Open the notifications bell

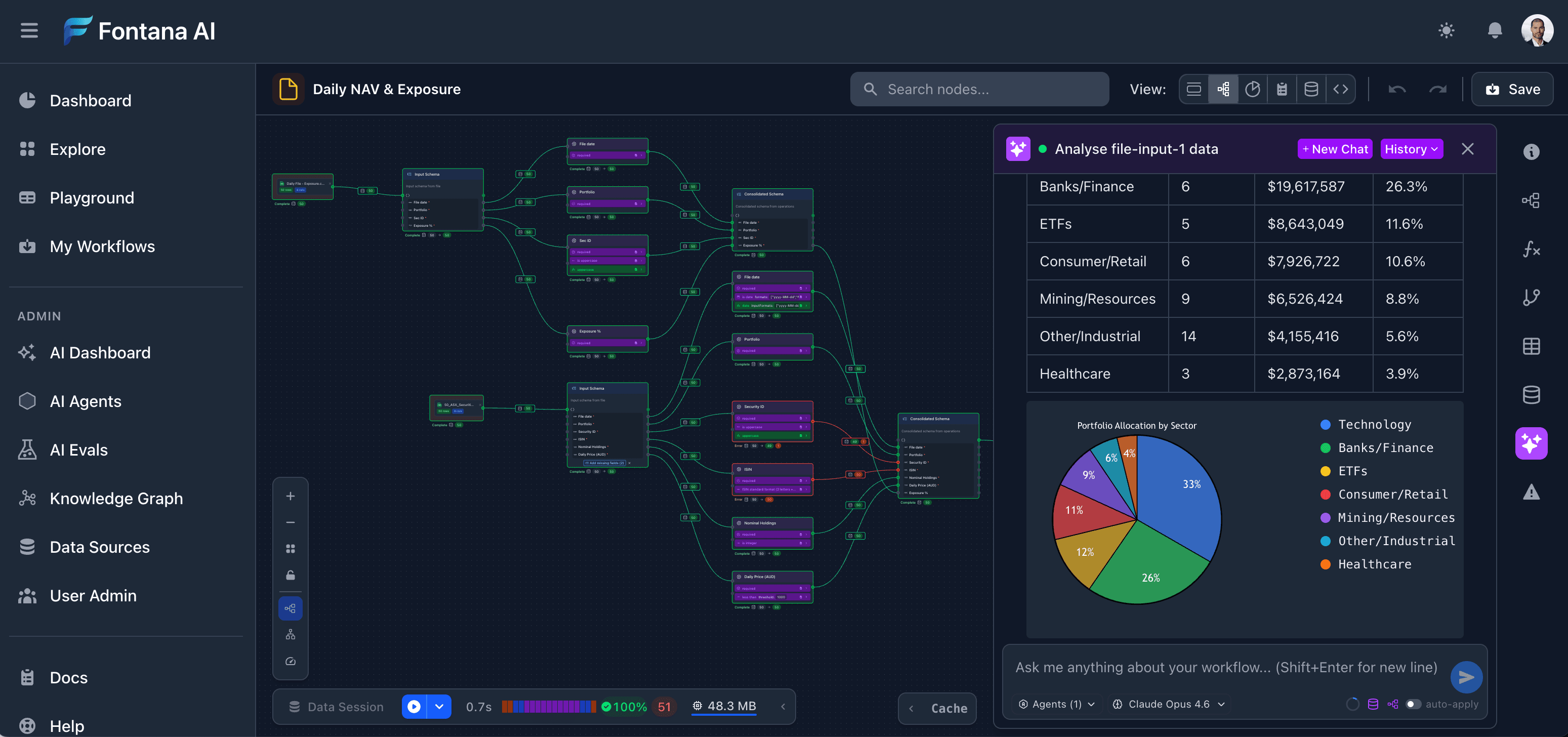[x=1494, y=30]
